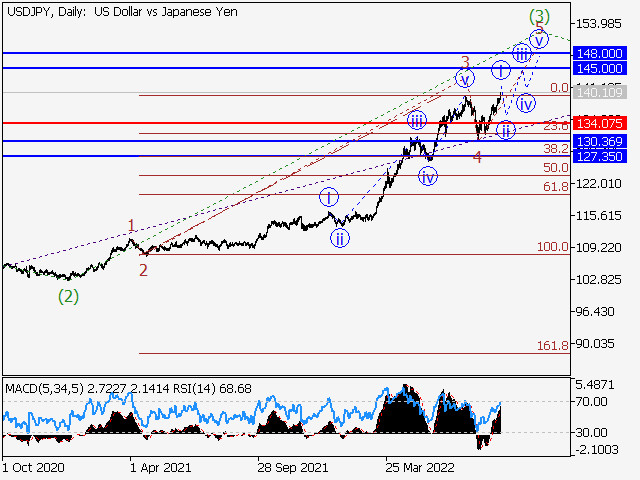Select the 100.0 Fibonacci level label
640x480 pixels.
click(553, 247)
